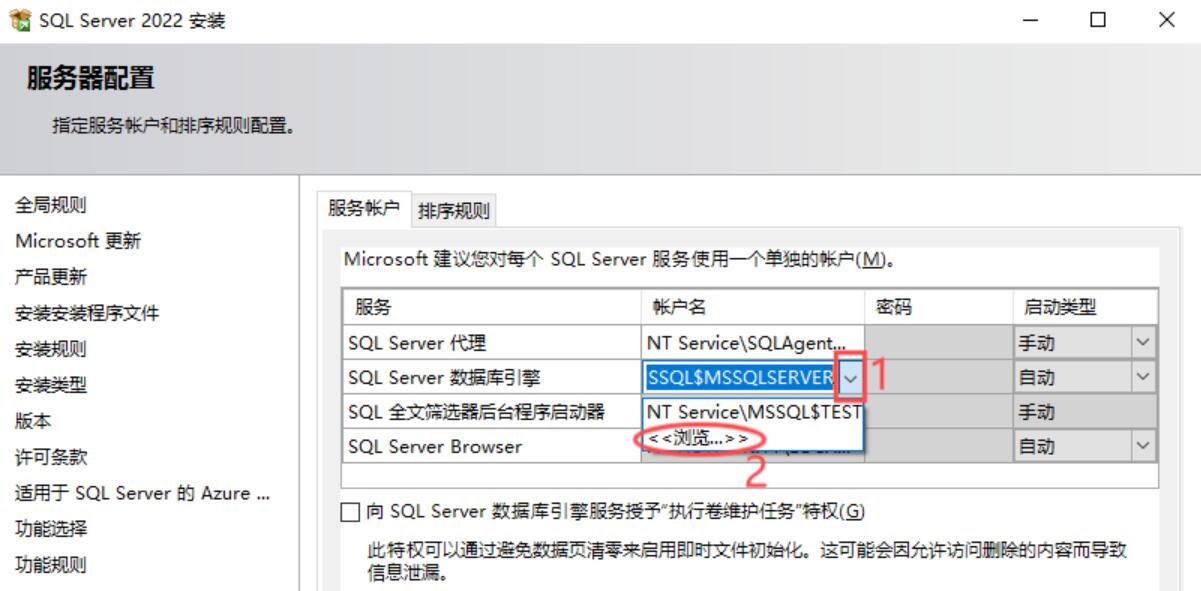The width and height of the screenshot is (1201, 591).
Task: Select the SQL Server 代理 service row
Action: tap(491, 343)
